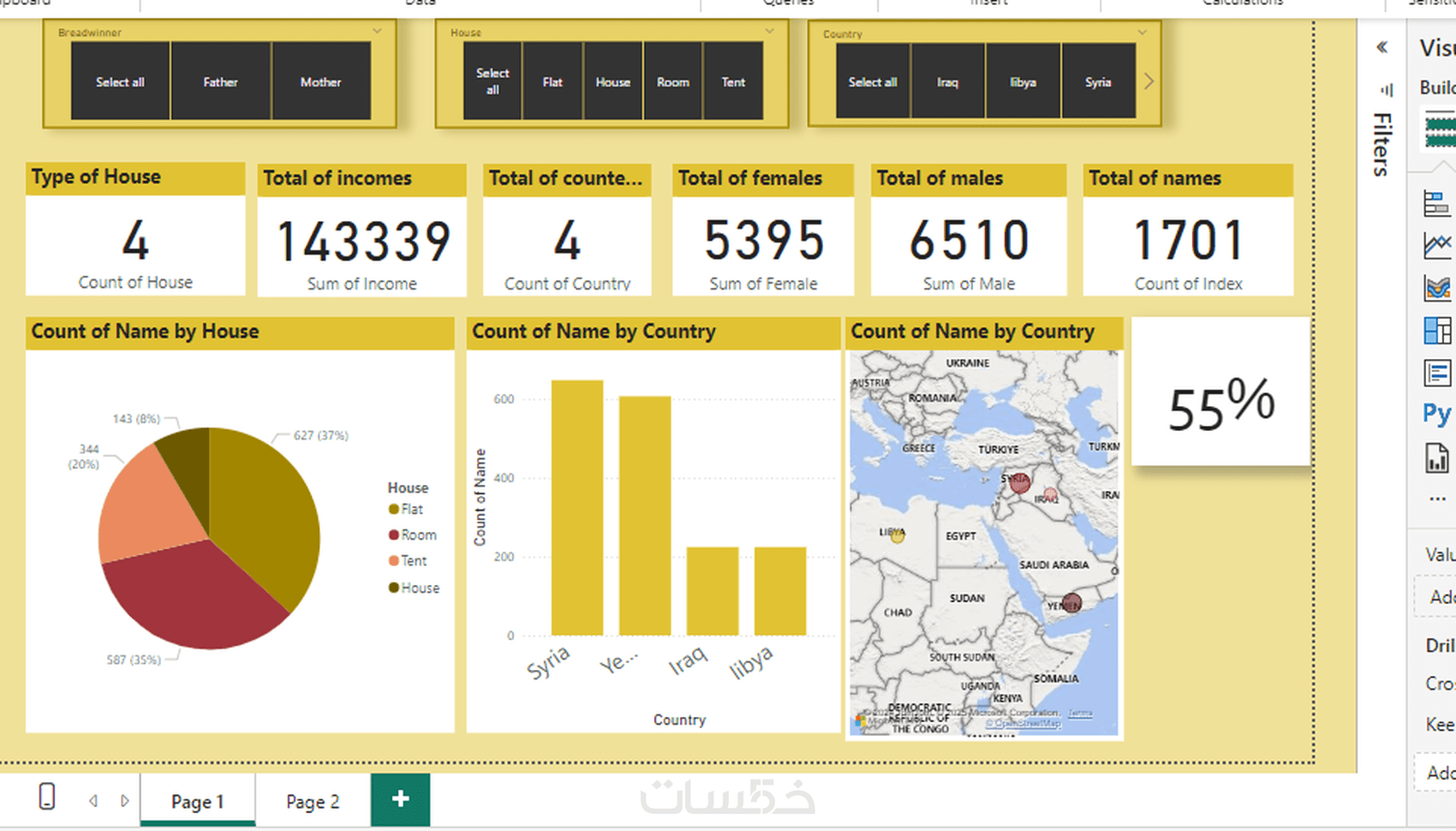
Task: Open the Country slicer header chevron
Action: (x=1142, y=33)
